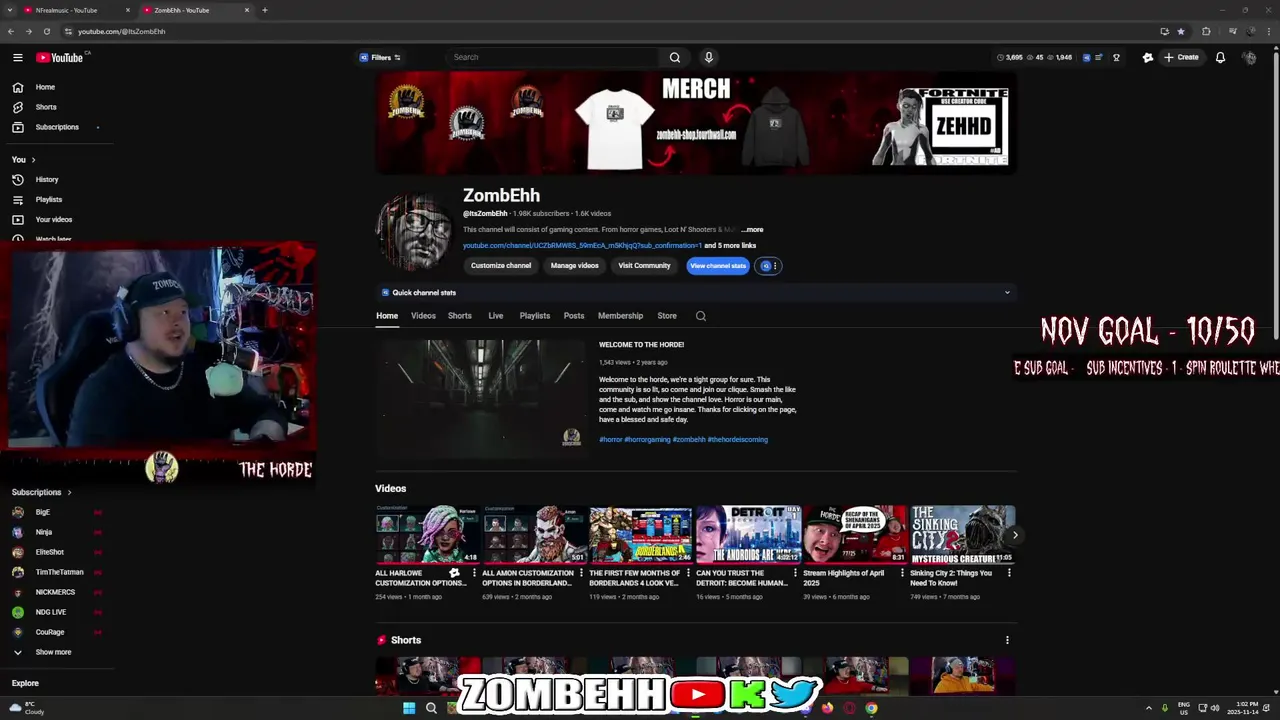Switch to the Videos channel tab

coord(423,316)
